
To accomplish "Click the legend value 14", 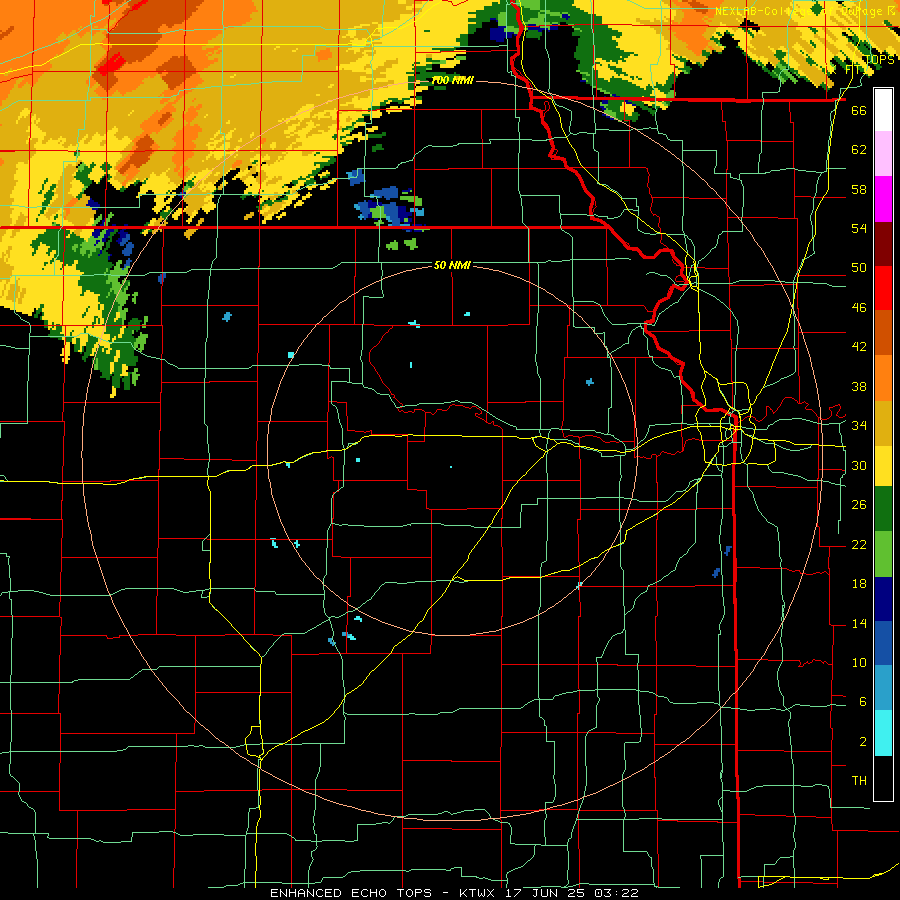I will click(x=859, y=623).
